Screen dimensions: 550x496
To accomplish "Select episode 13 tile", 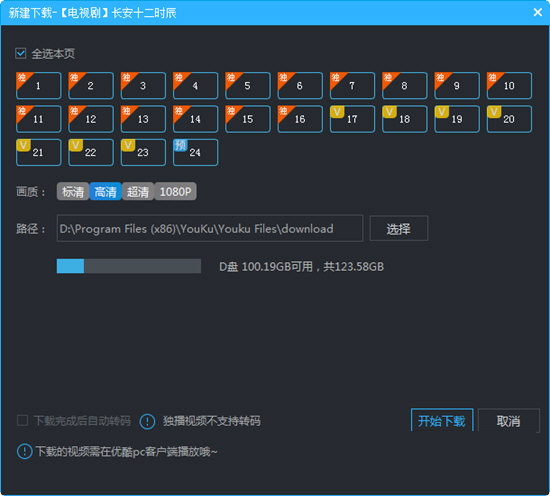I will click(x=143, y=119).
